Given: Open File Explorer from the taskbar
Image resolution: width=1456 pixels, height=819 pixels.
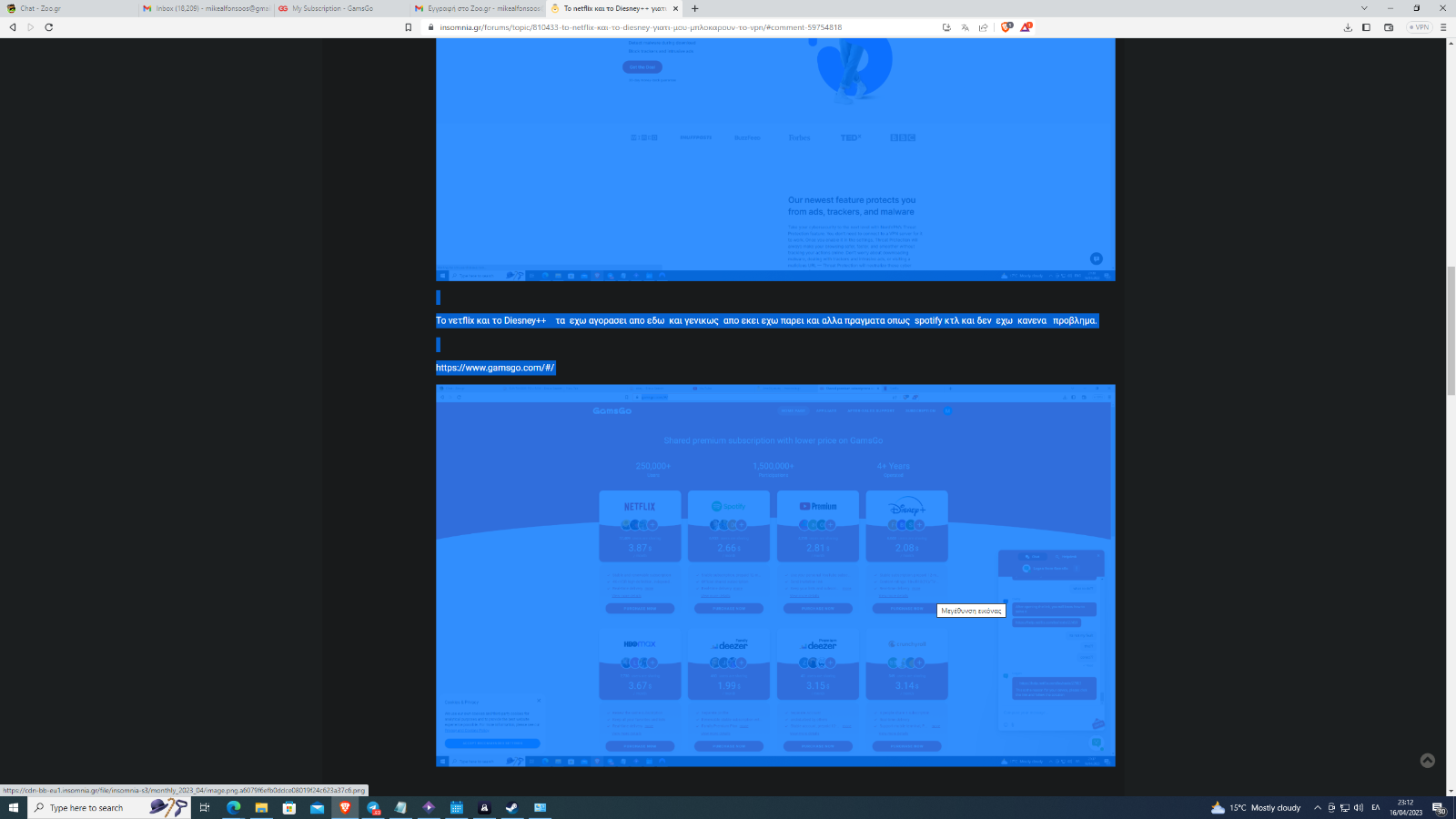Looking at the screenshot, I should (x=261, y=807).
